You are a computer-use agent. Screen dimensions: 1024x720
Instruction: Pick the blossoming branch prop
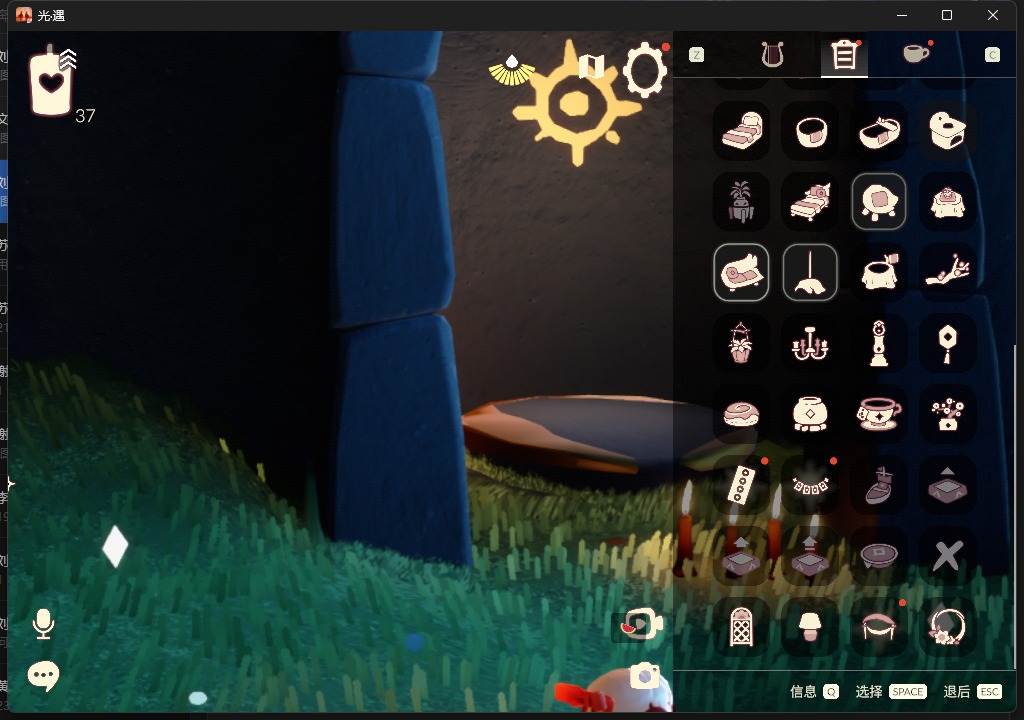(947, 272)
